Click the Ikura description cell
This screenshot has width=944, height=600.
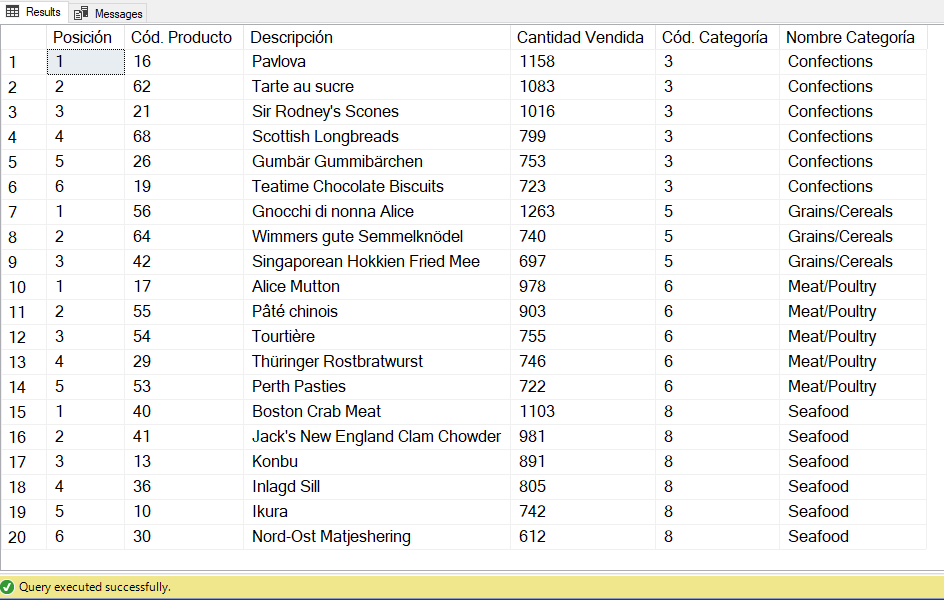click(377, 512)
